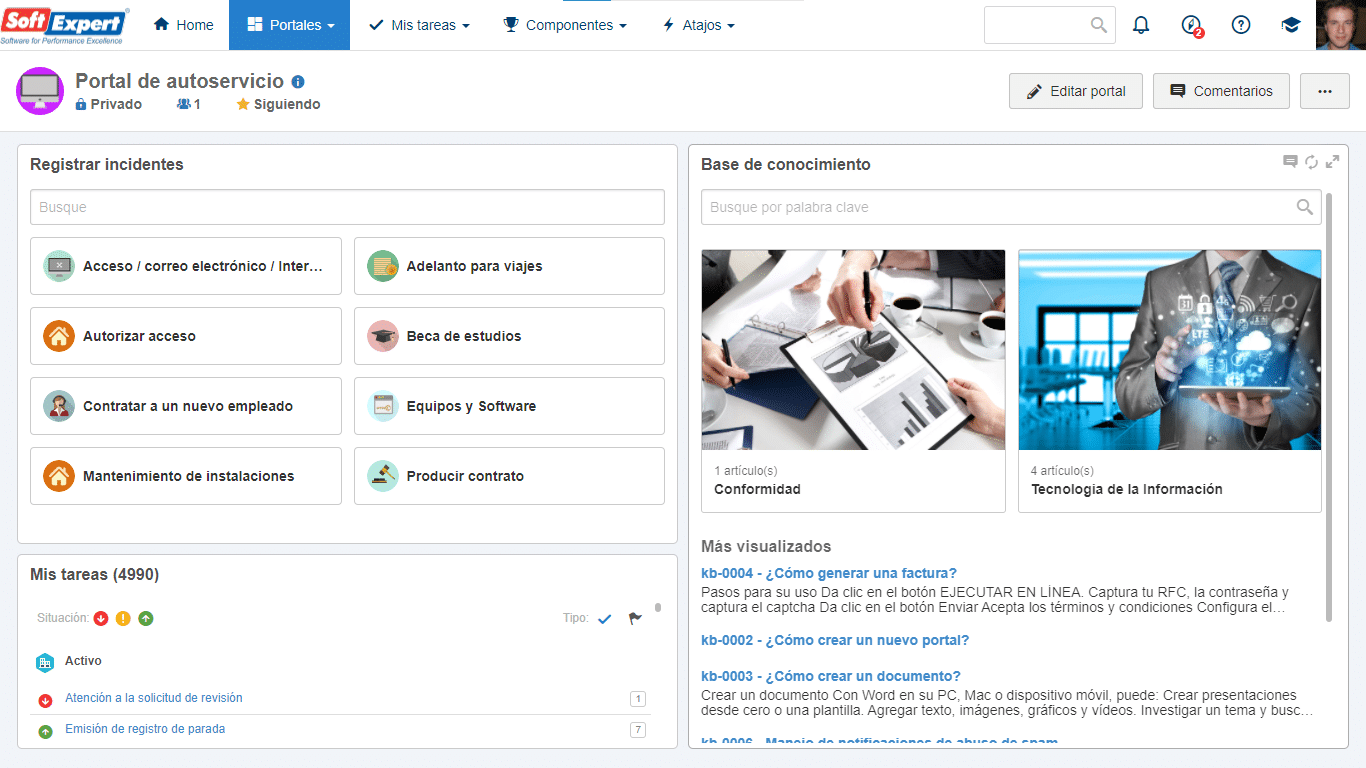This screenshot has width=1366, height=768.
Task: Click the widget comments icon in Base de conocimiento
Action: 1291,161
